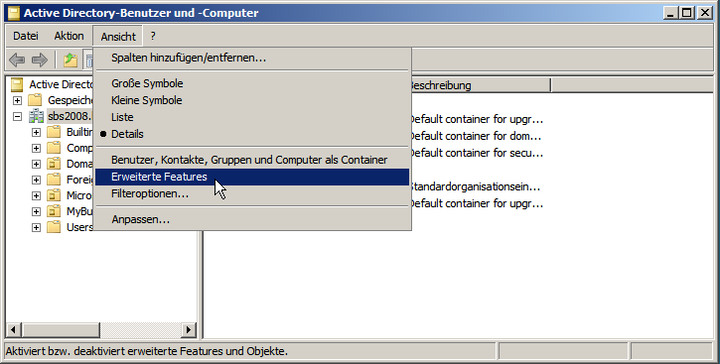Open the Aktion menu
The height and width of the screenshot is (364, 720).
coord(69,36)
